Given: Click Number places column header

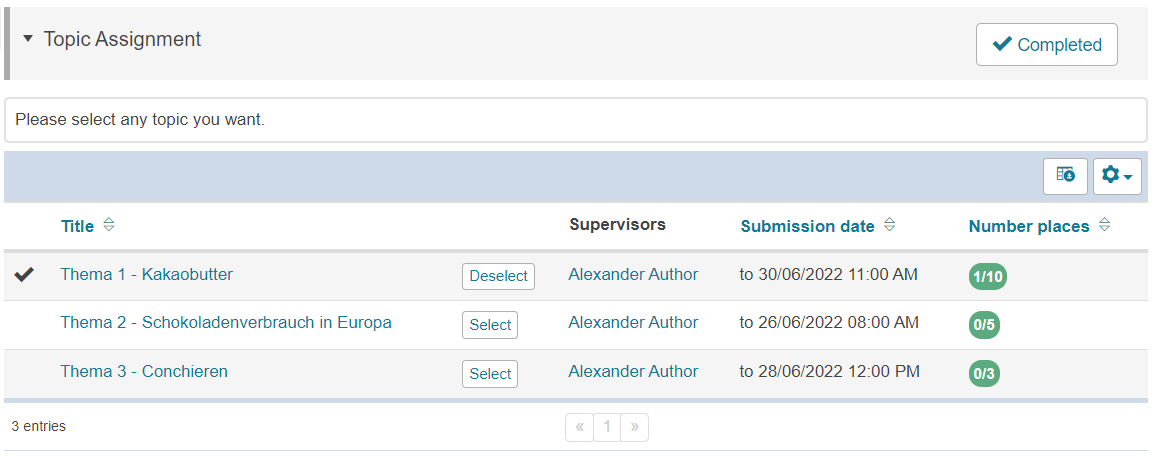Looking at the screenshot, I should (1028, 226).
